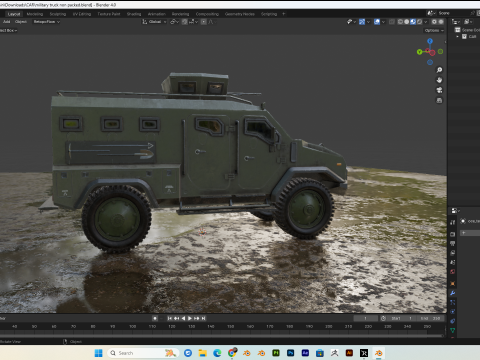Jump to end of timeline

coord(203,318)
